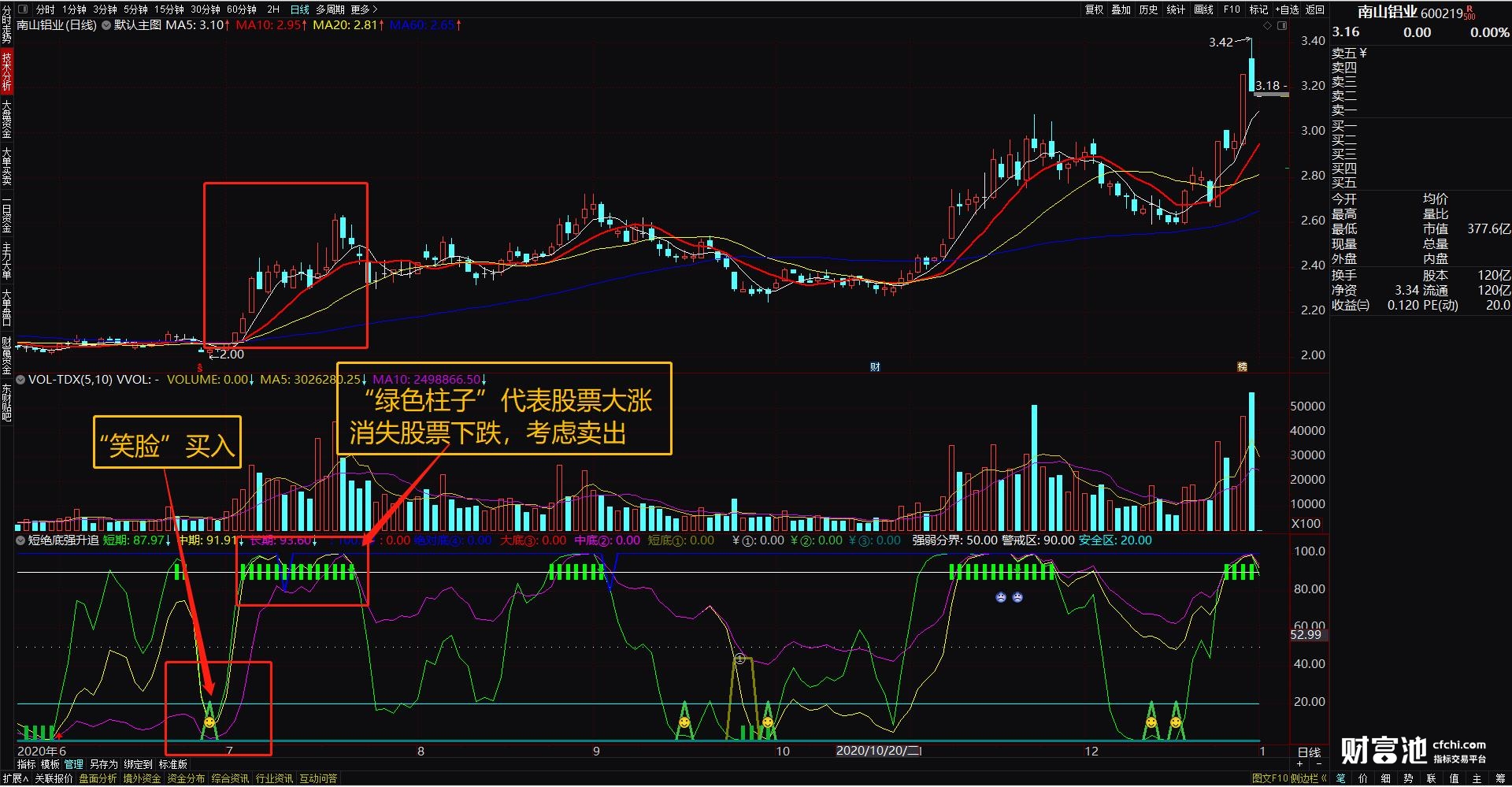Click the 标准版 option
The image size is (1512, 787).
tap(173, 764)
